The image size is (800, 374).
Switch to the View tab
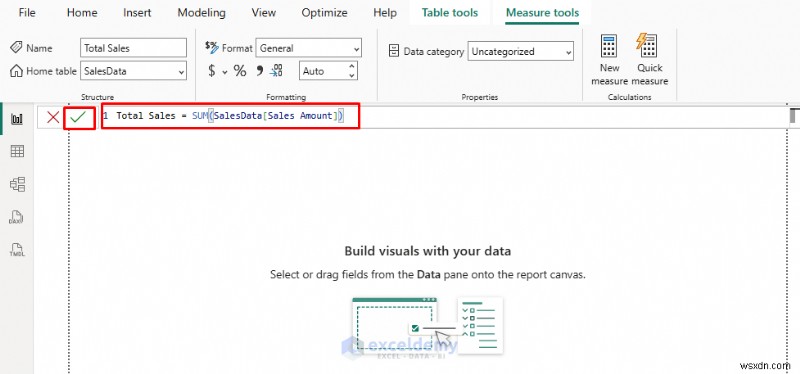264,13
